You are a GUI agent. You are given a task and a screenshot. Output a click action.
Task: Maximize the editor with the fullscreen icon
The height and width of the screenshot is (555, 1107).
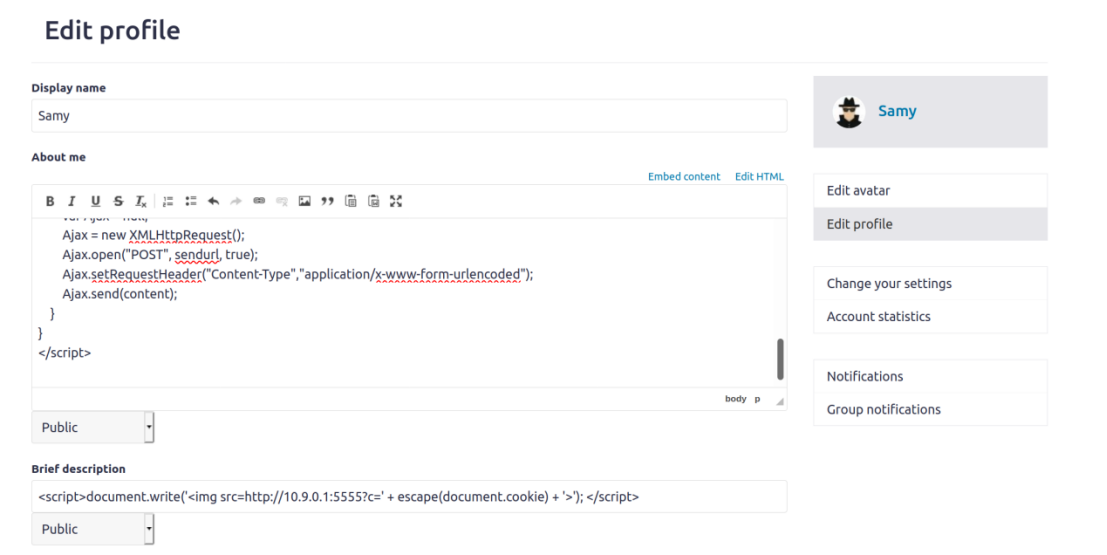coord(396,201)
